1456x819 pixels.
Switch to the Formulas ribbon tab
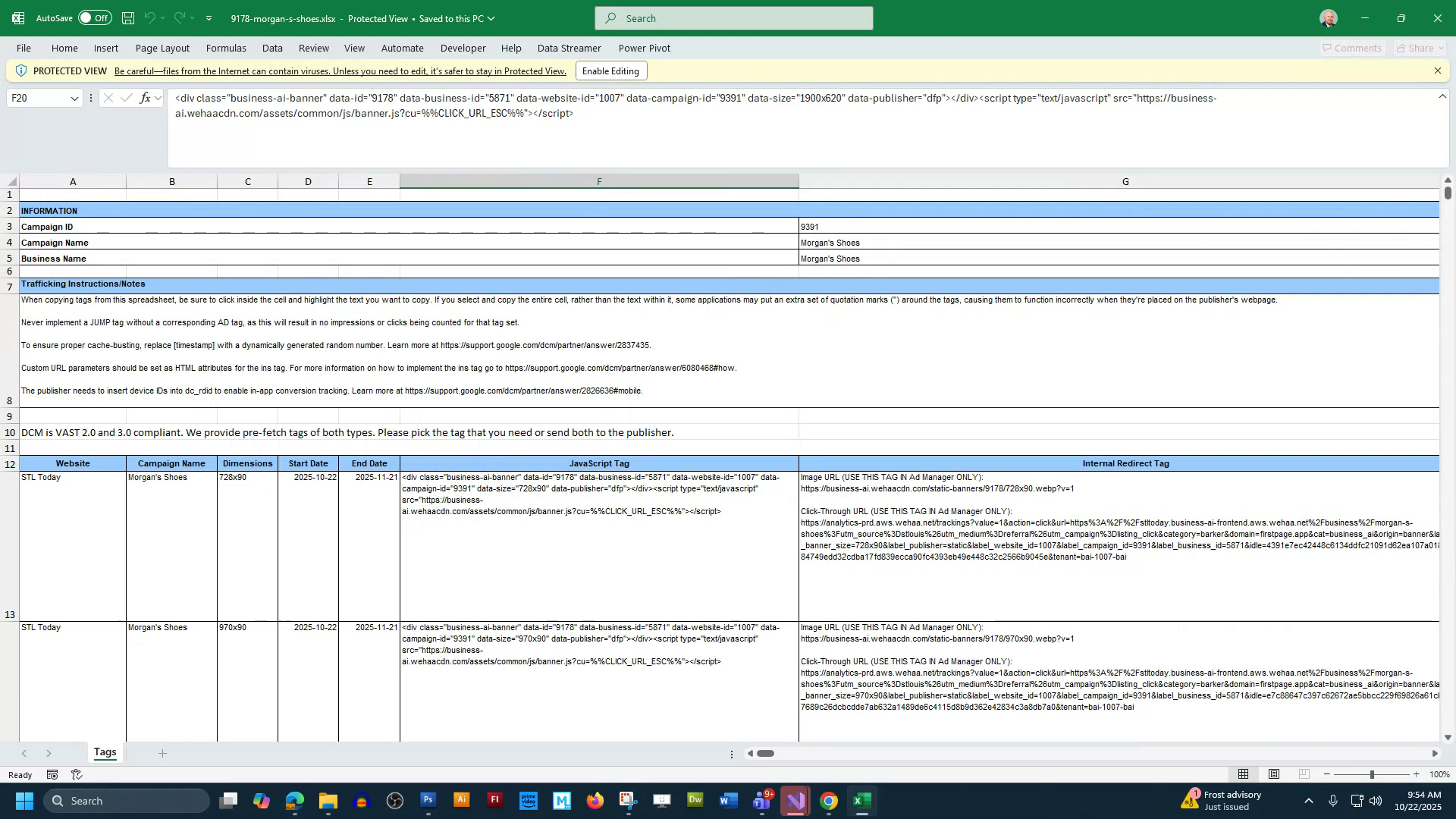pos(226,48)
